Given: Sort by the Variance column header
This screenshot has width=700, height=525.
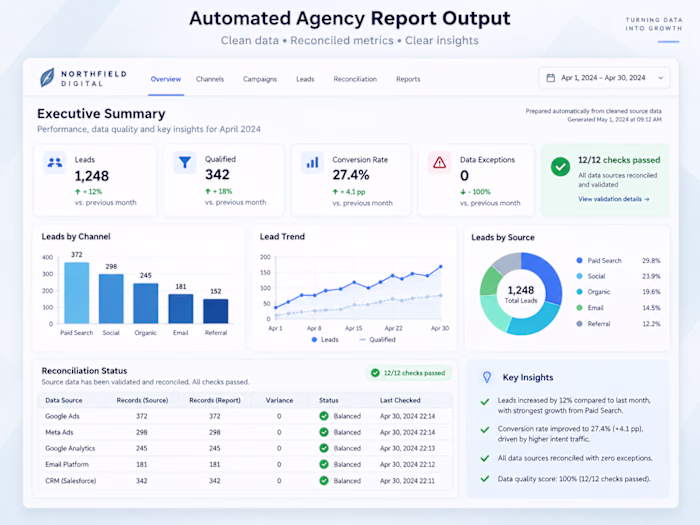Looking at the screenshot, I should click(279, 400).
